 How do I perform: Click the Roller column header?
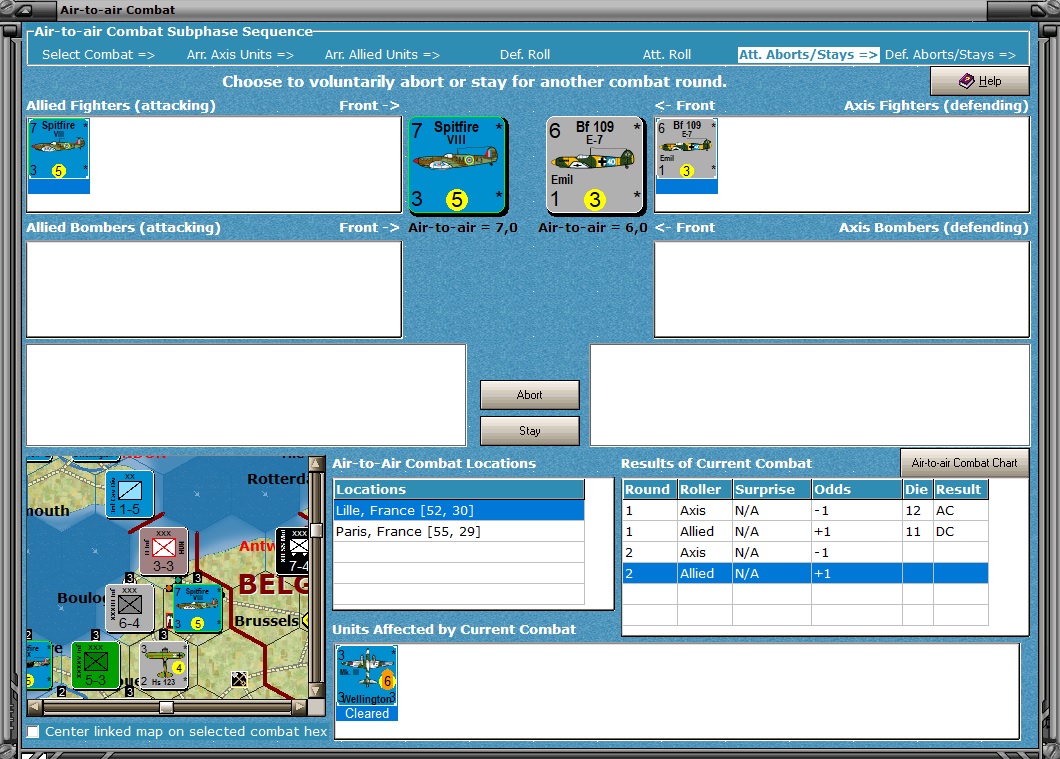[x=705, y=489]
